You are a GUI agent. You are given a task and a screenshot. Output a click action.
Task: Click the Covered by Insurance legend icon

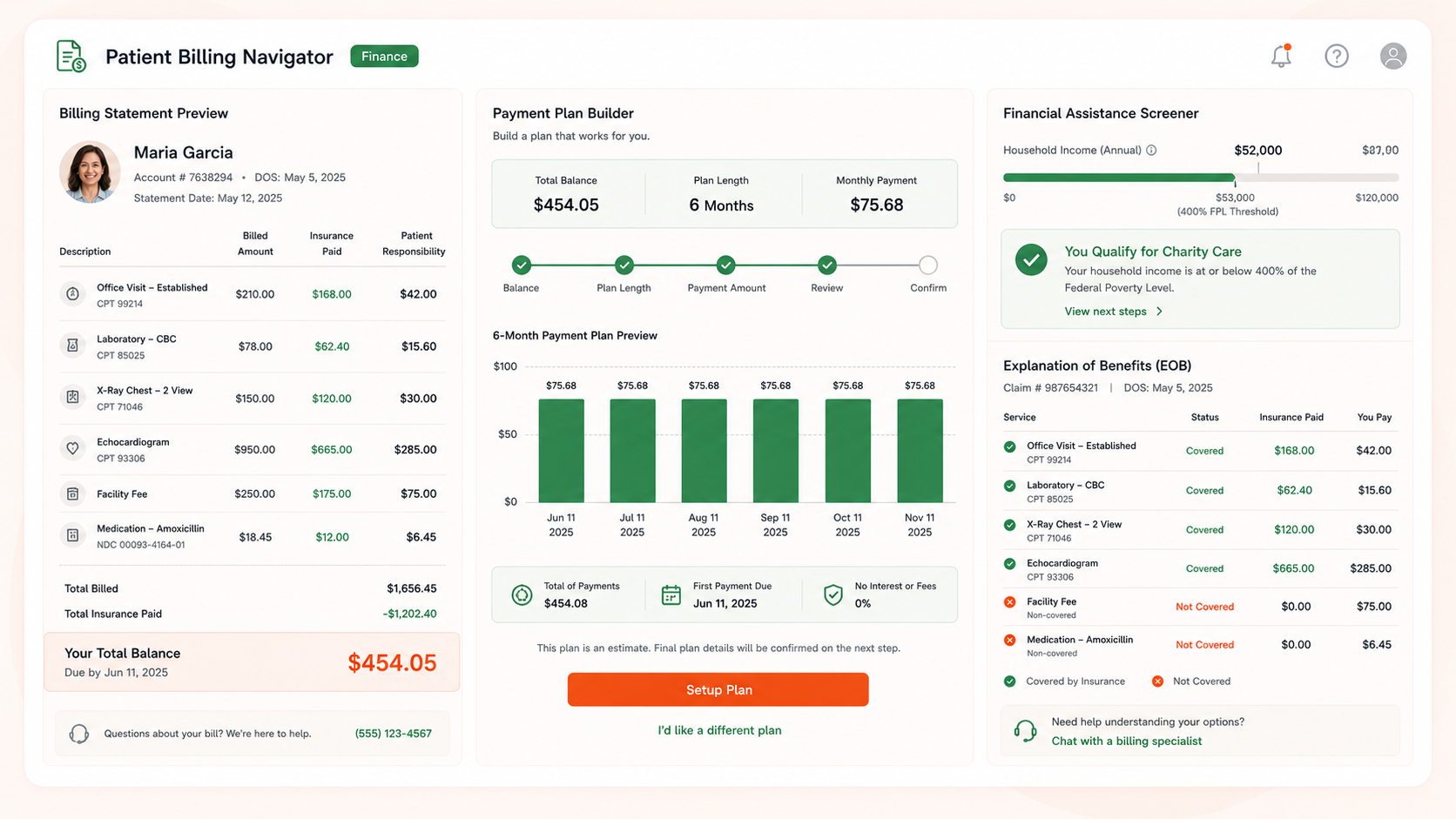tap(1010, 681)
